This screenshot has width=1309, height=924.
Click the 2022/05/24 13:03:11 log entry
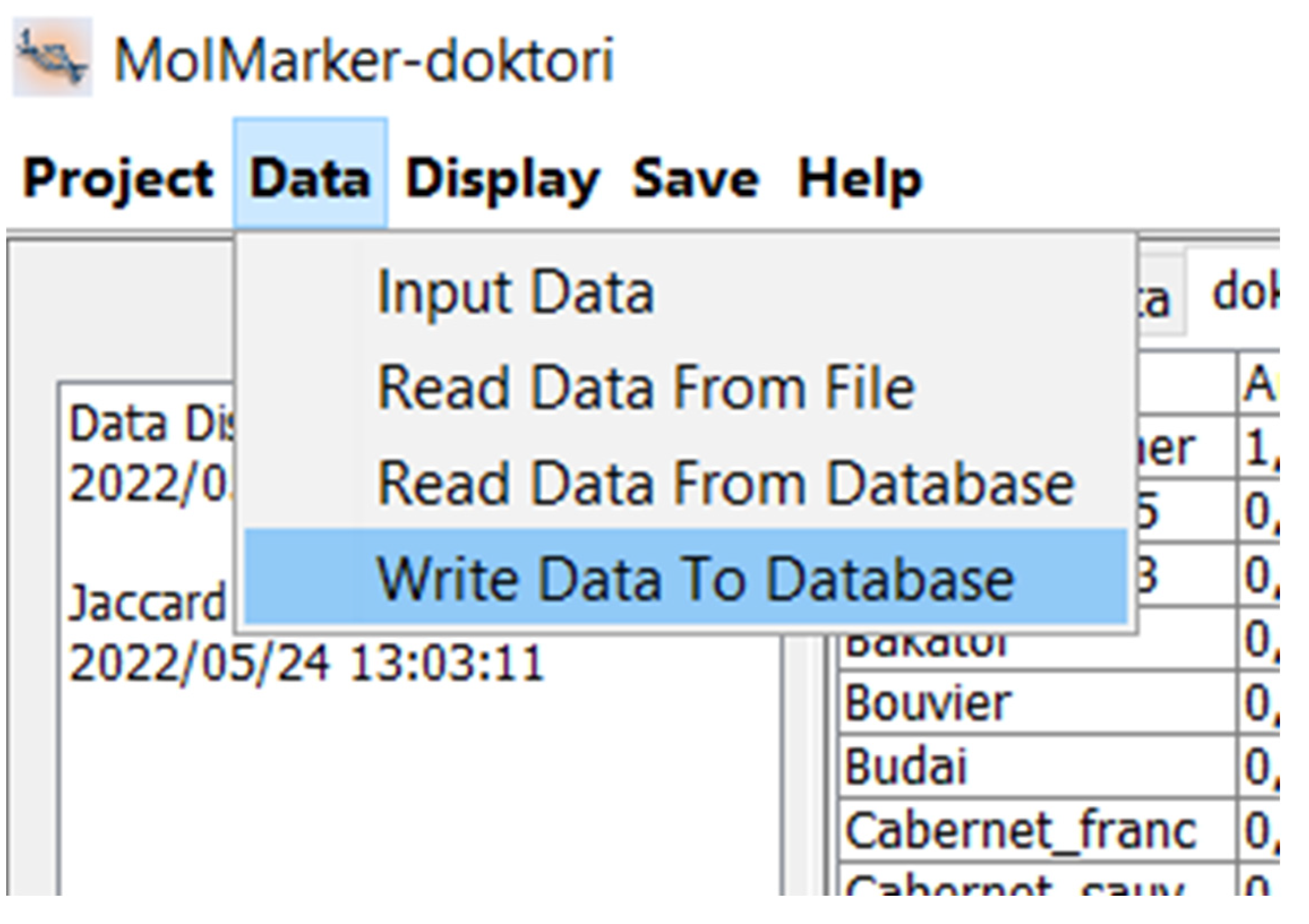click(x=307, y=663)
